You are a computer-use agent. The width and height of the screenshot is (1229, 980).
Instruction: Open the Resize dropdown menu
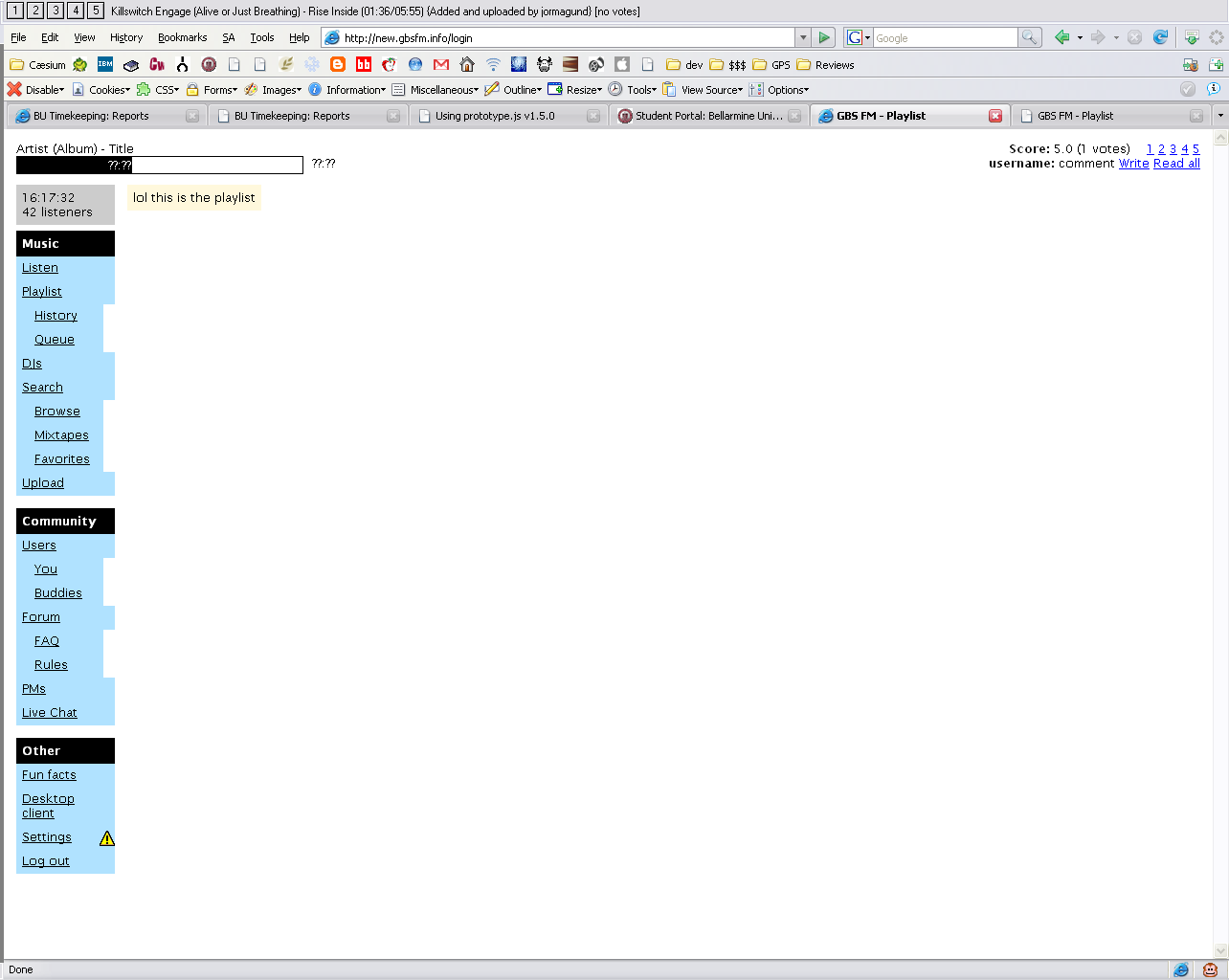(x=575, y=89)
